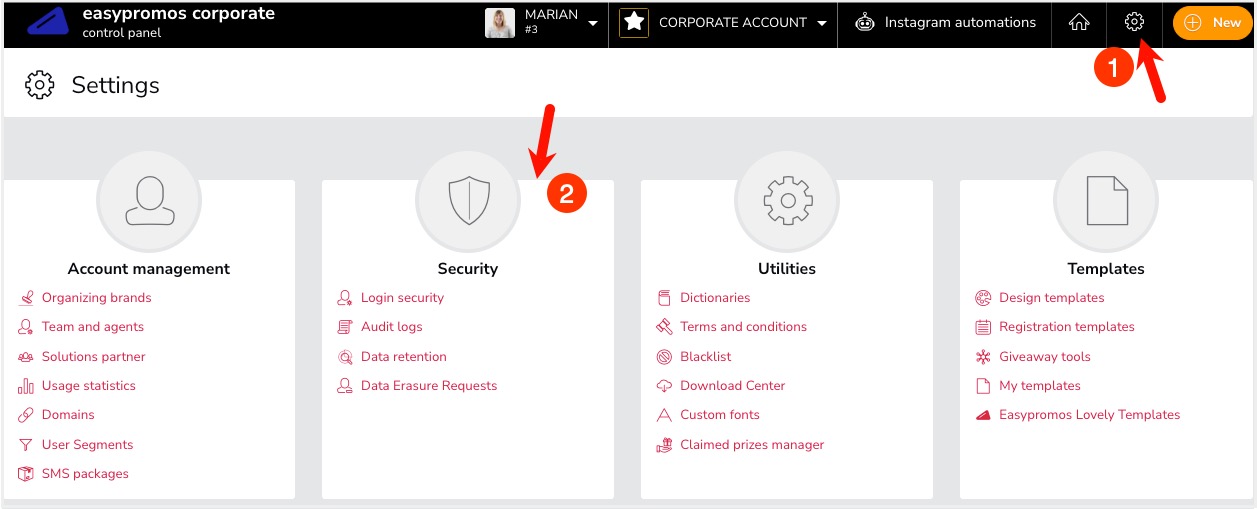Click the icon beside Giveaway tools

point(983,357)
